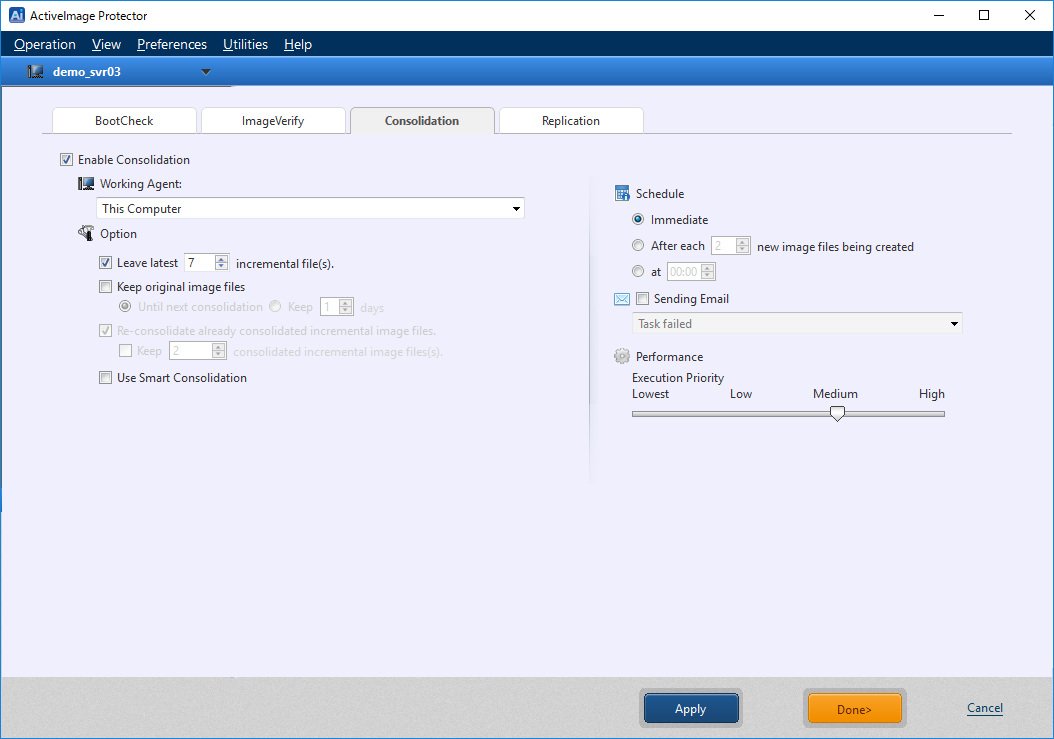
Task: Click the demo_svr03 computer icon
Action: coord(36,71)
